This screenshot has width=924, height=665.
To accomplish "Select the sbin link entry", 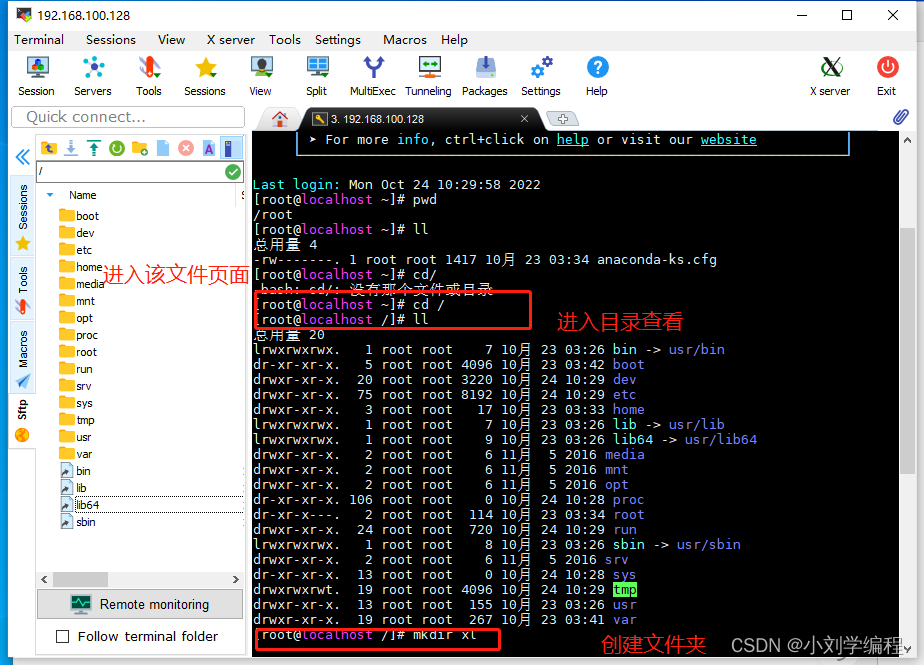I will click(x=78, y=522).
